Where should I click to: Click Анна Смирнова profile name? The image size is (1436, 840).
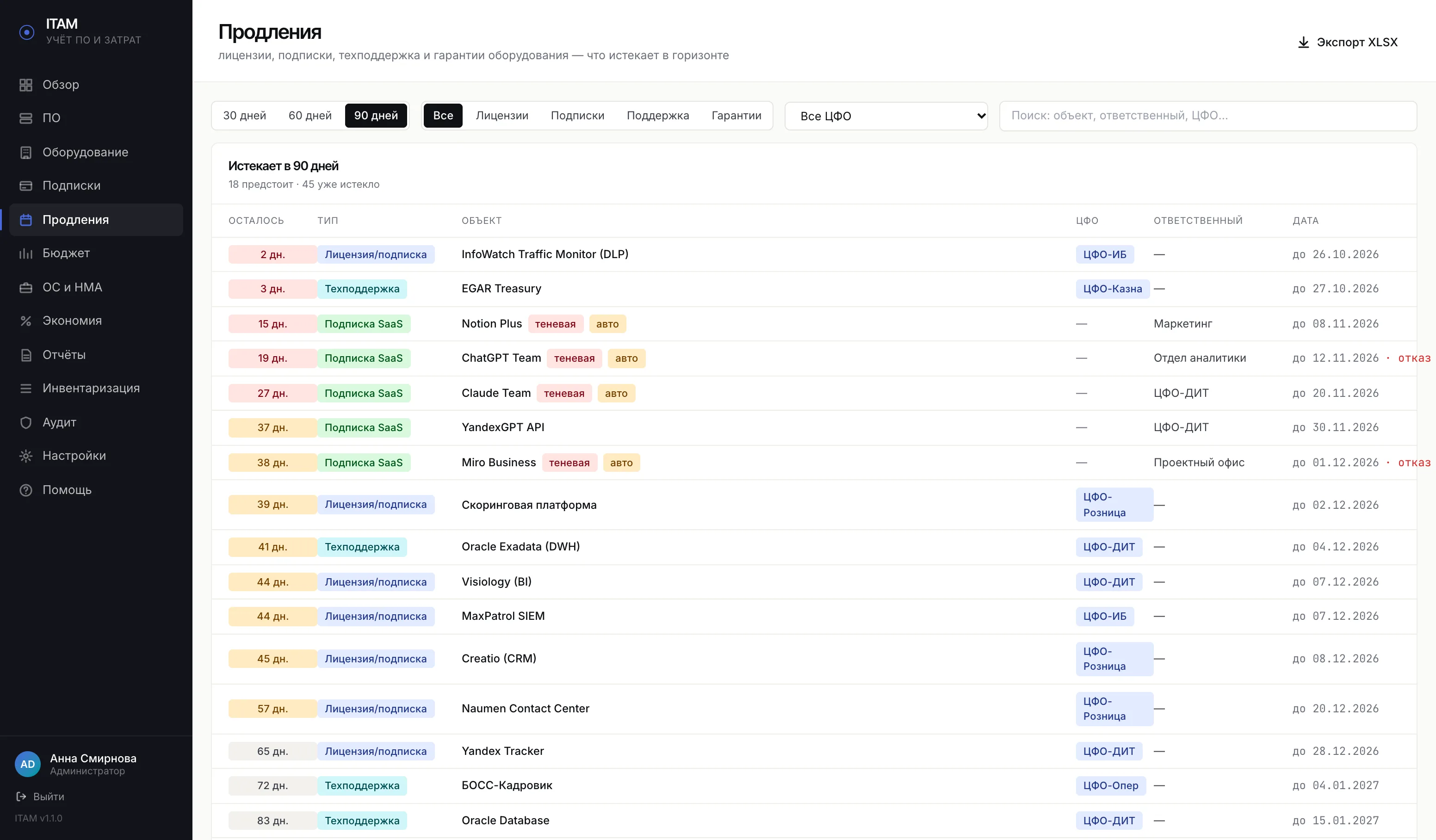[93, 758]
